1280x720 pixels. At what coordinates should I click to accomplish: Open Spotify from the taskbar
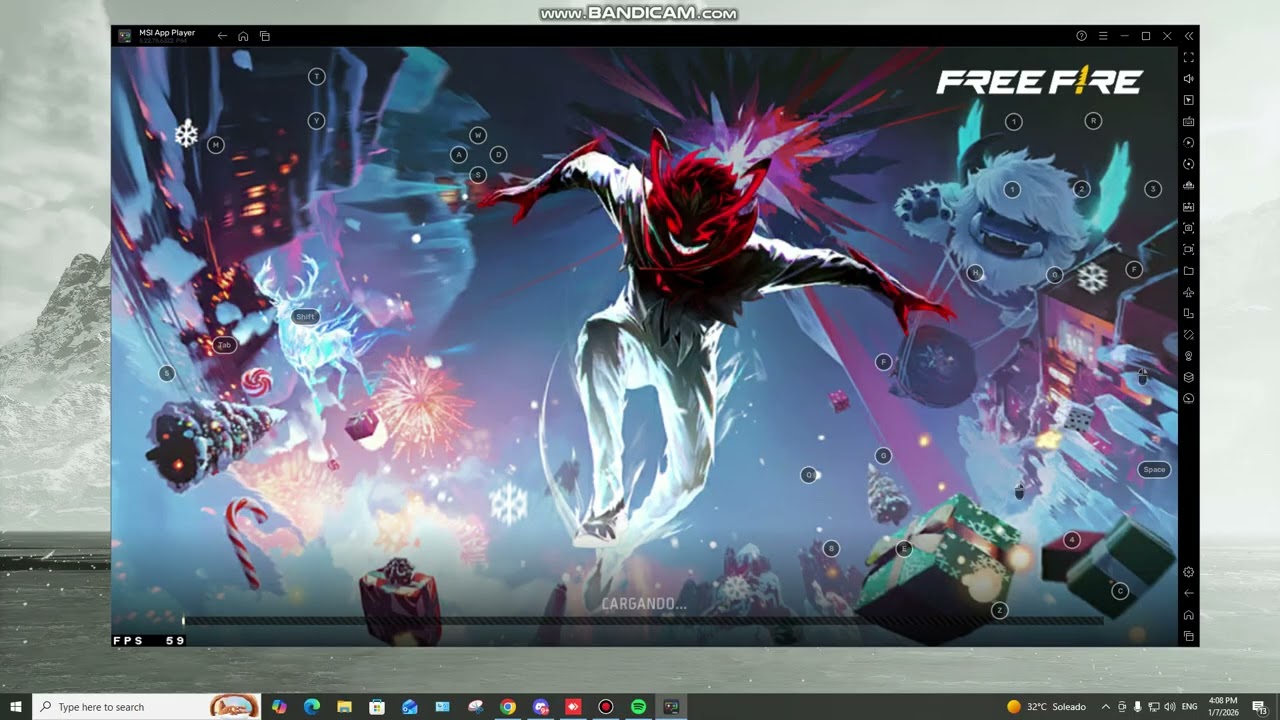pos(638,707)
